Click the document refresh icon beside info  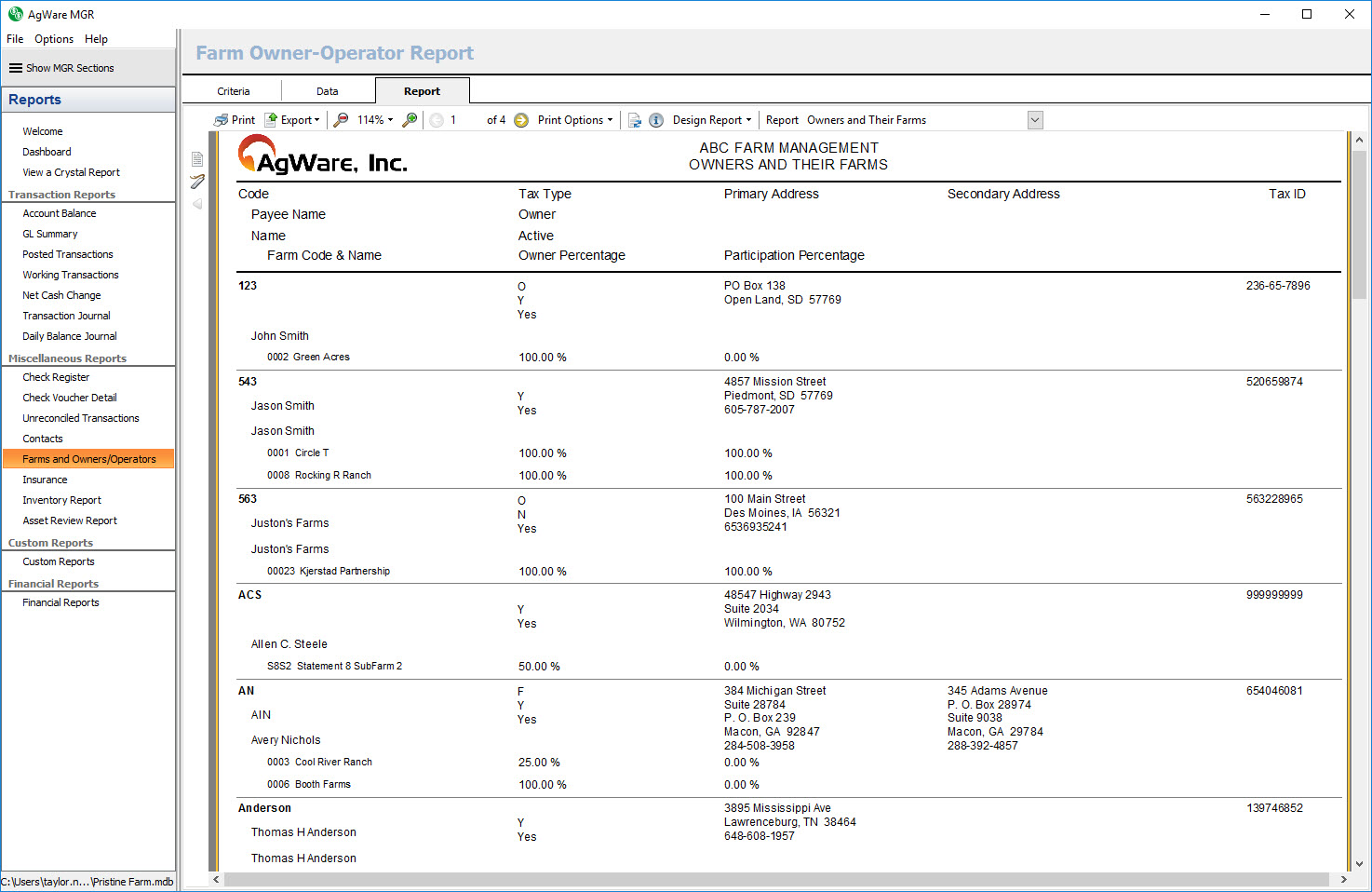635,120
